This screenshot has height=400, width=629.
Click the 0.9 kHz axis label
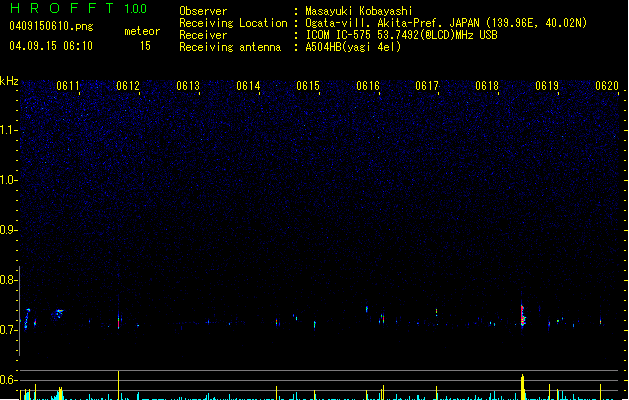pyautogui.click(x=8, y=230)
